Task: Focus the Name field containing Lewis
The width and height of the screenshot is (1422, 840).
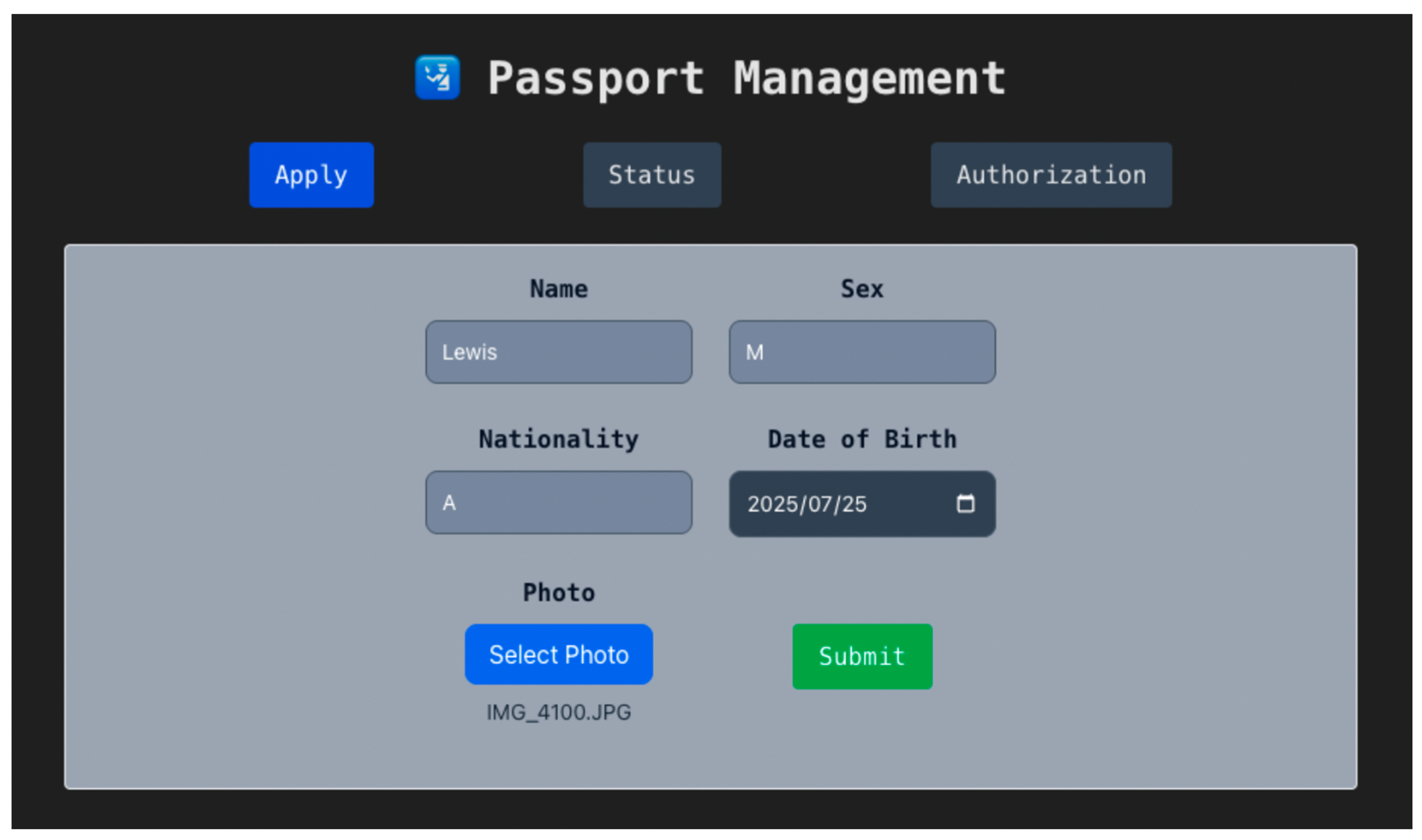Action: [558, 352]
